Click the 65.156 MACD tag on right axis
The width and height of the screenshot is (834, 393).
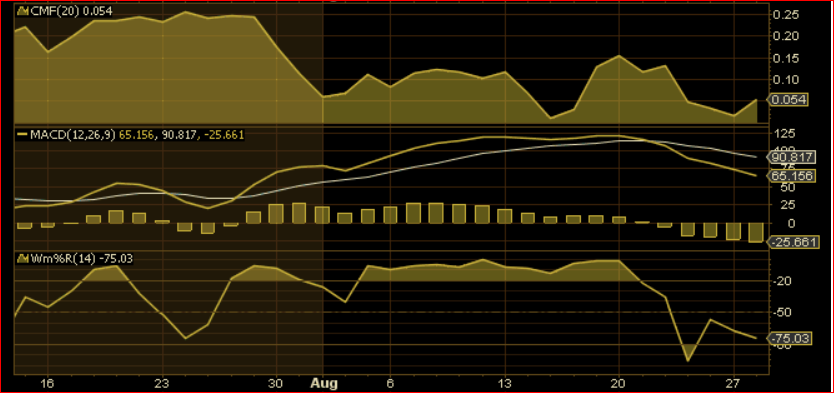point(790,175)
